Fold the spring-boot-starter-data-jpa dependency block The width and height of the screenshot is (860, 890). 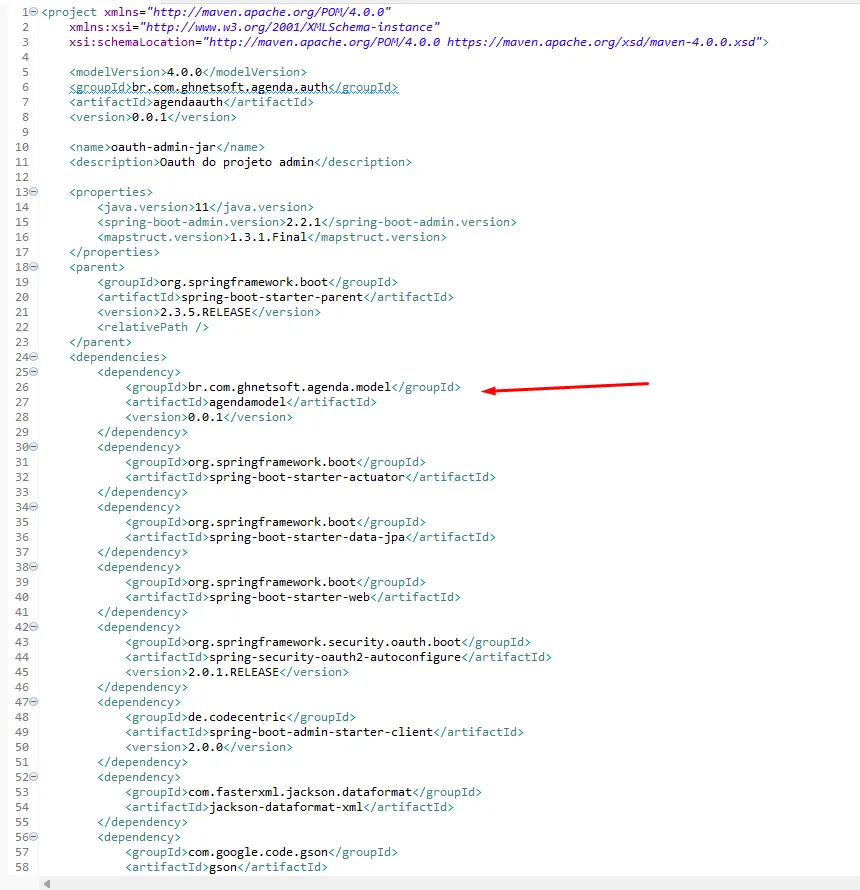pyautogui.click(x=35, y=507)
